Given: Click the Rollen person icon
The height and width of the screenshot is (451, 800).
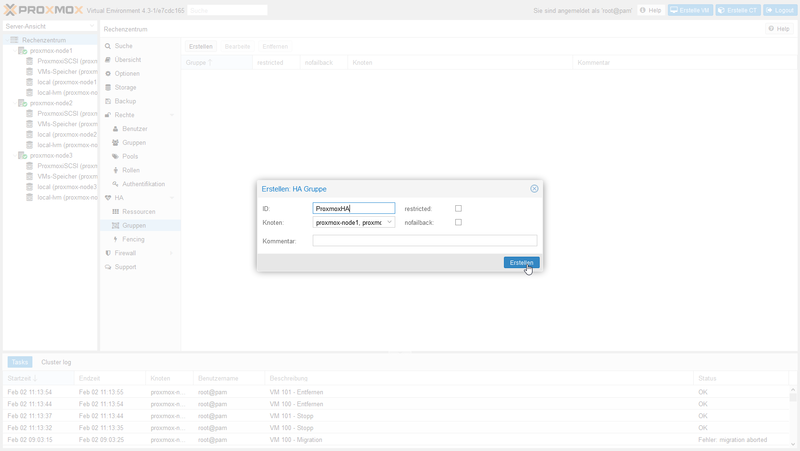Looking at the screenshot, I should (x=115, y=170).
